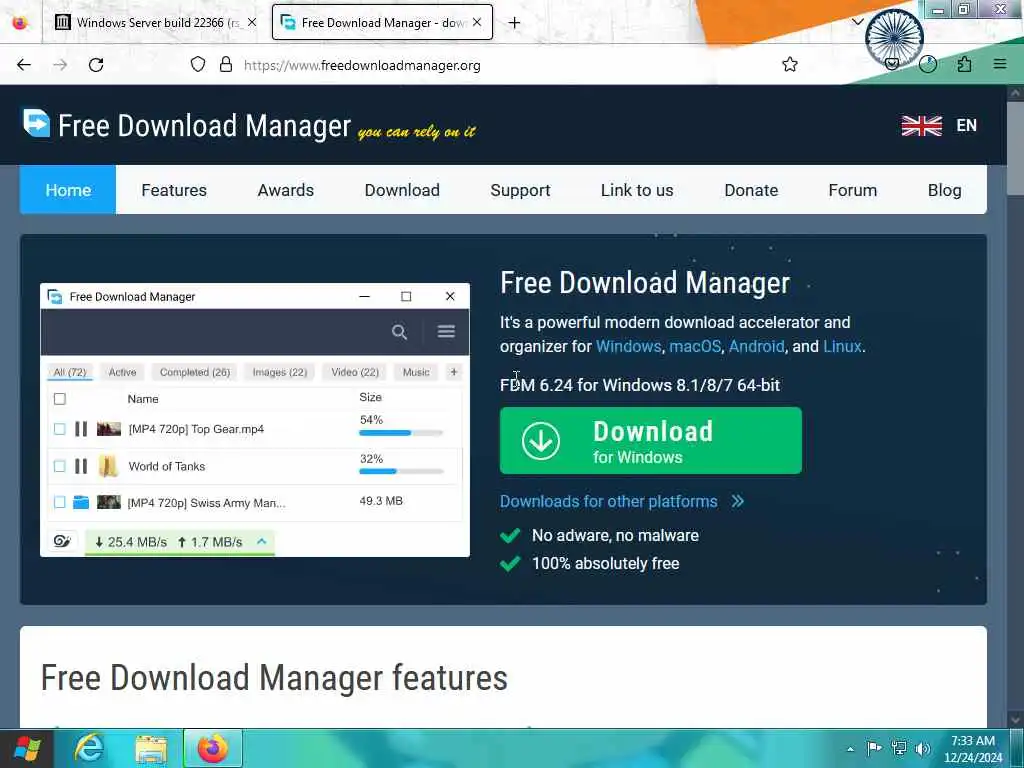
Task: Reload the page with the refresh icon
Action: (96, 65)
